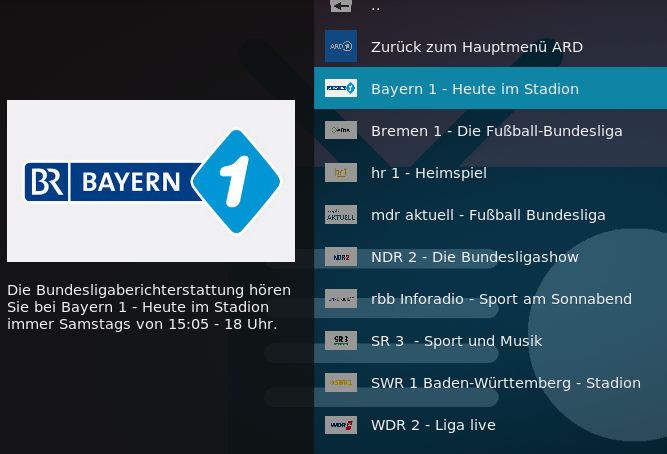Play 'mdr aktuell - Fußball Bundesliga'

tap(490, 214)
